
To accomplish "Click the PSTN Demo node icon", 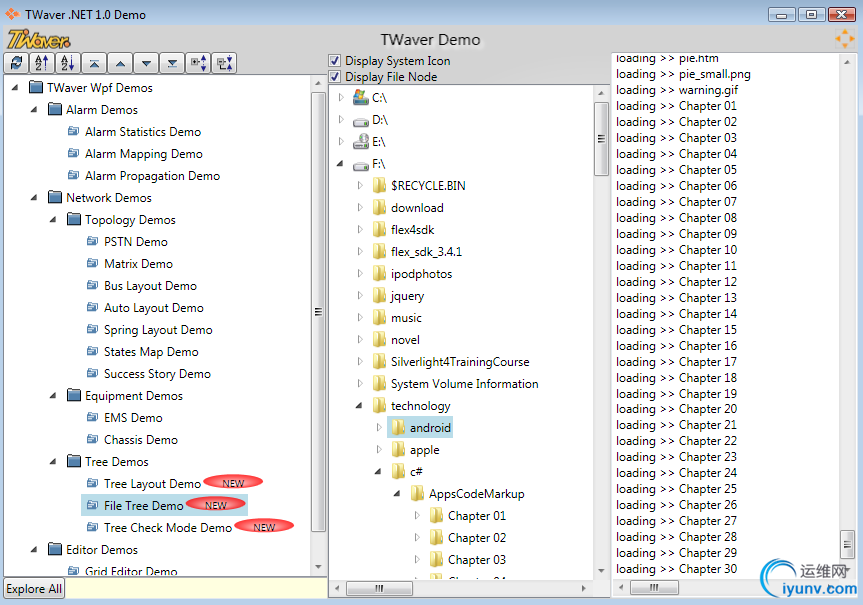I will tap(92, 241).
